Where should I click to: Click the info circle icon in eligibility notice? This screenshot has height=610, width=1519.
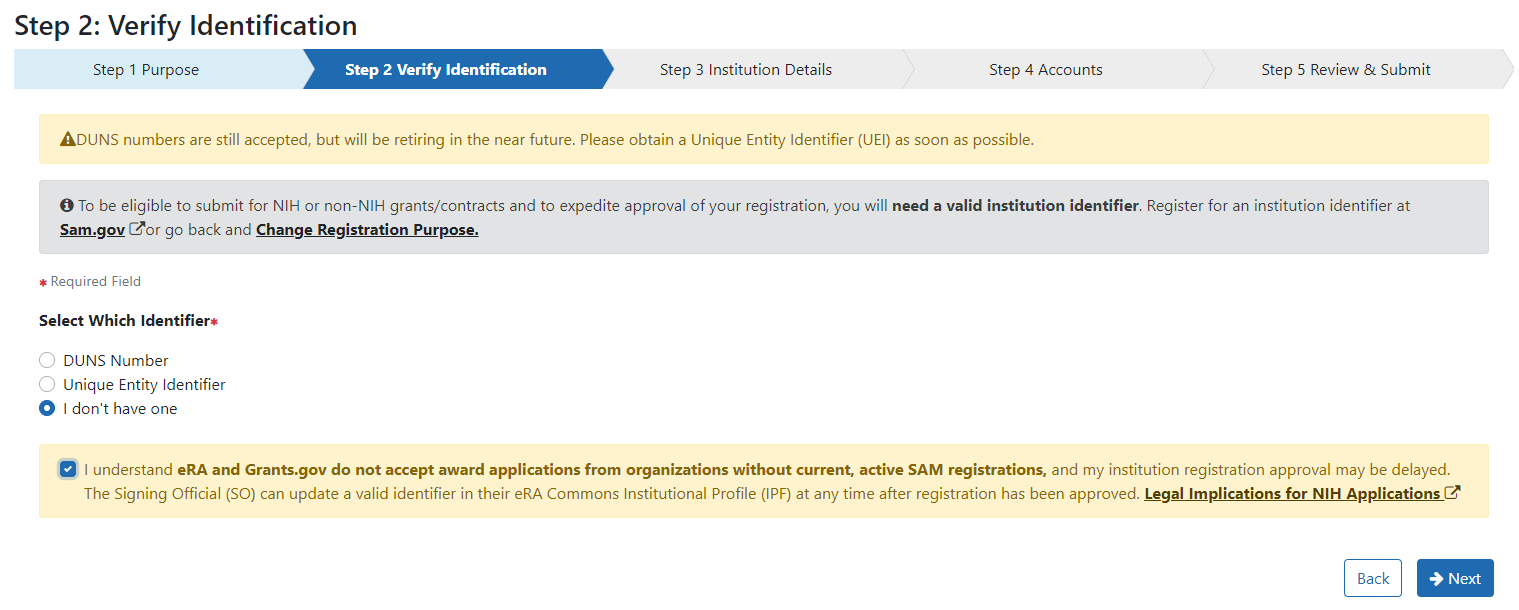(67, 206)
